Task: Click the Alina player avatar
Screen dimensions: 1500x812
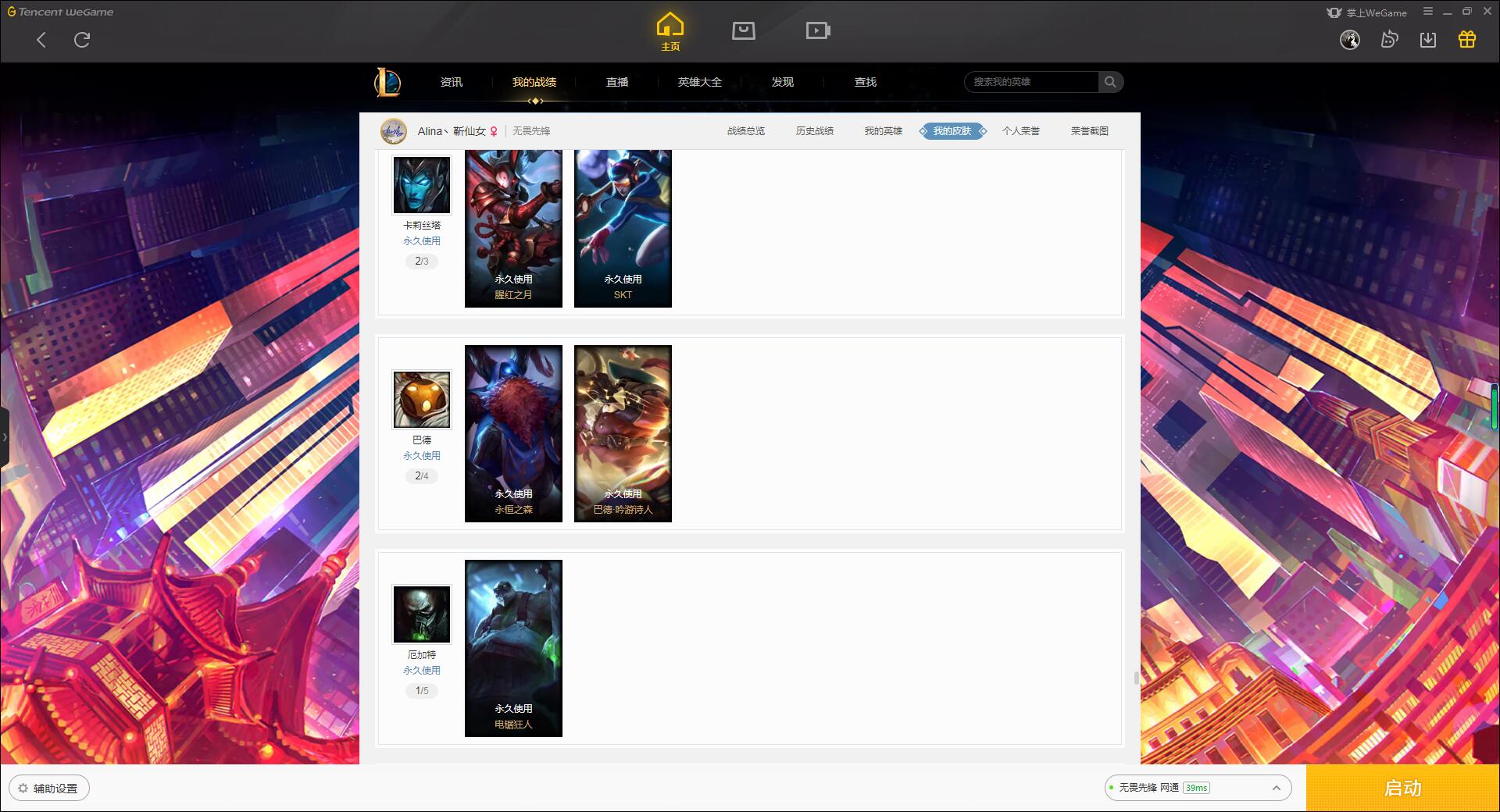Action: (394, 131)
